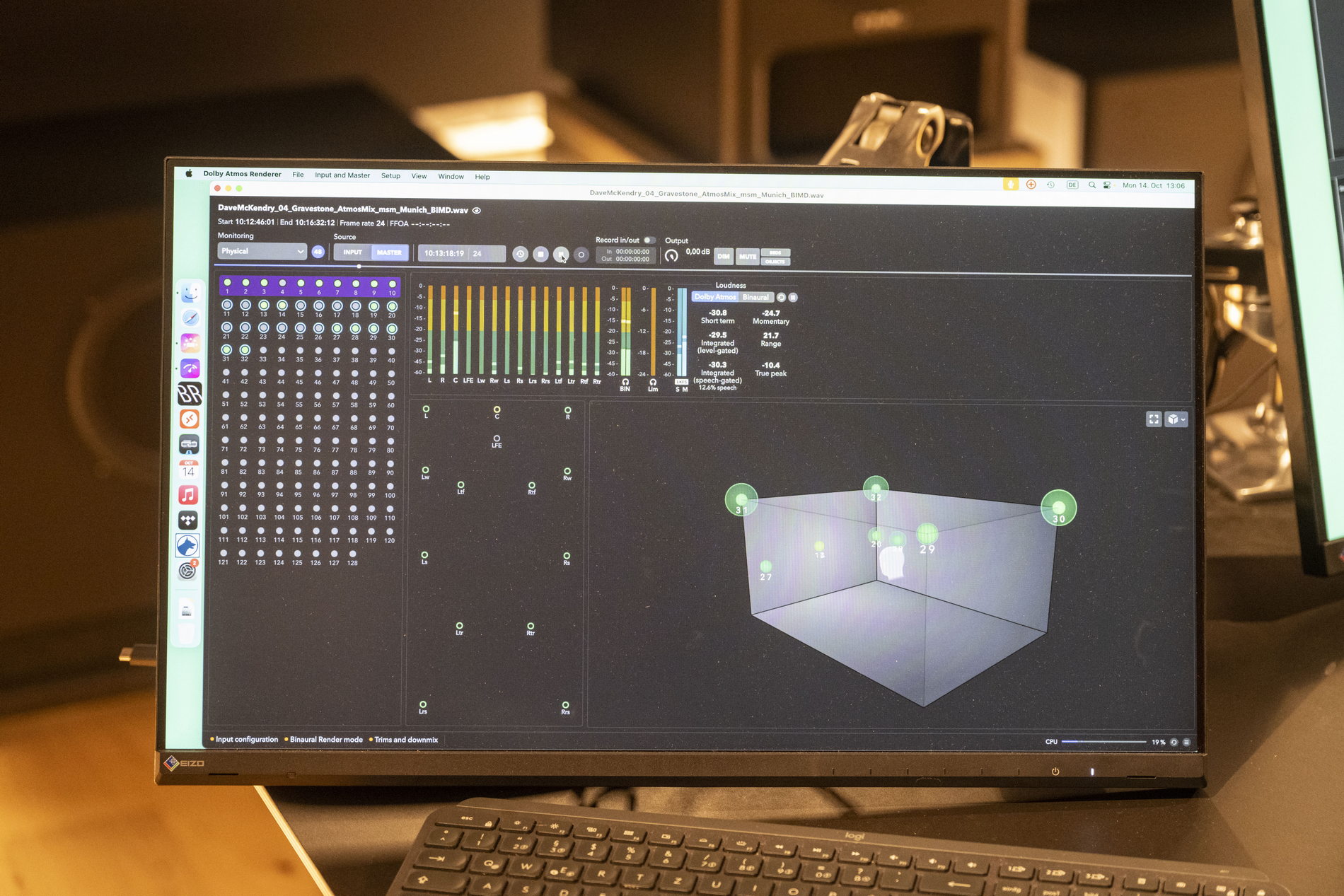Pause loudness measurement icon
Screen dimensions: 1344x896
click(x=793, y=298)
